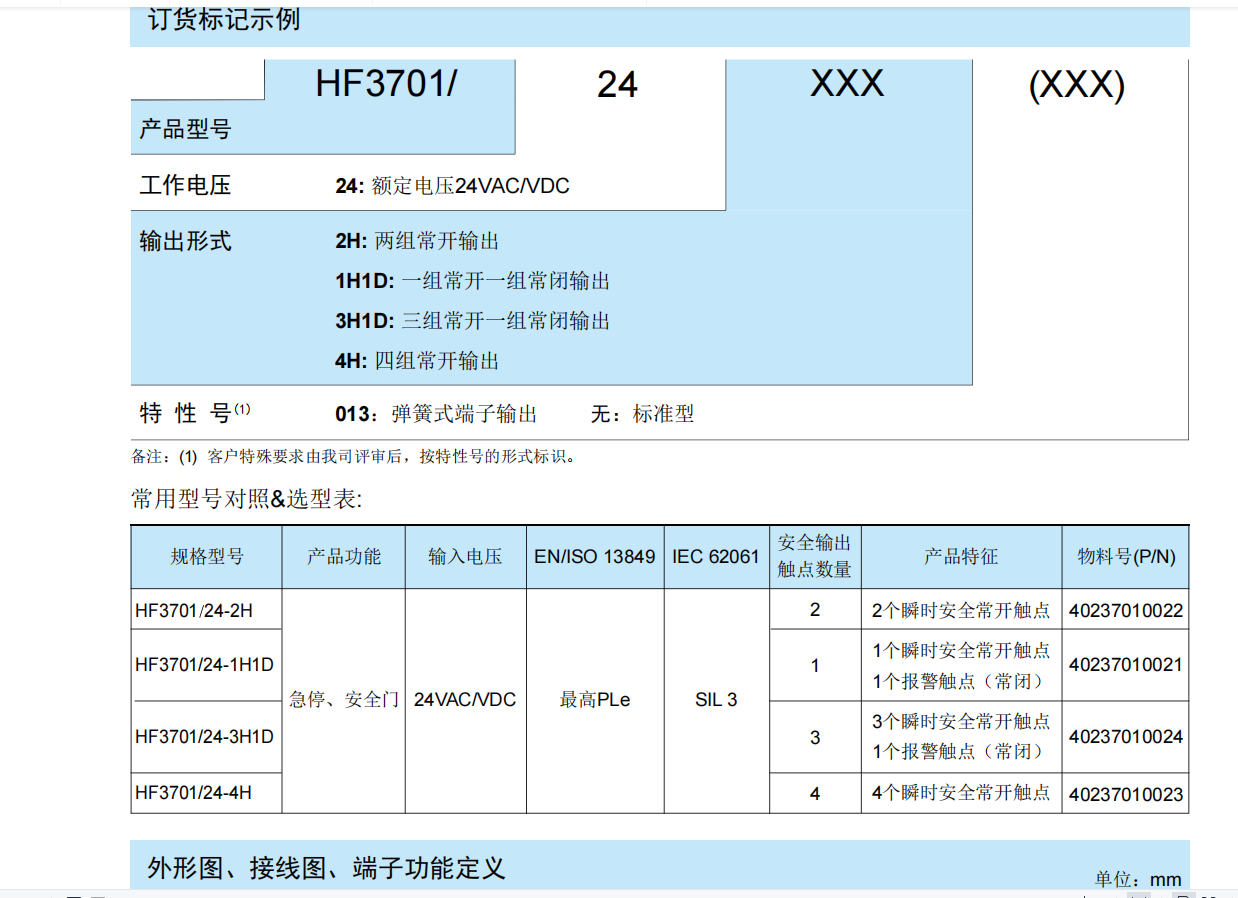The image size is (1238, 898).
Task: Click the line 2H: 两组常开输出
Action: 417,241
